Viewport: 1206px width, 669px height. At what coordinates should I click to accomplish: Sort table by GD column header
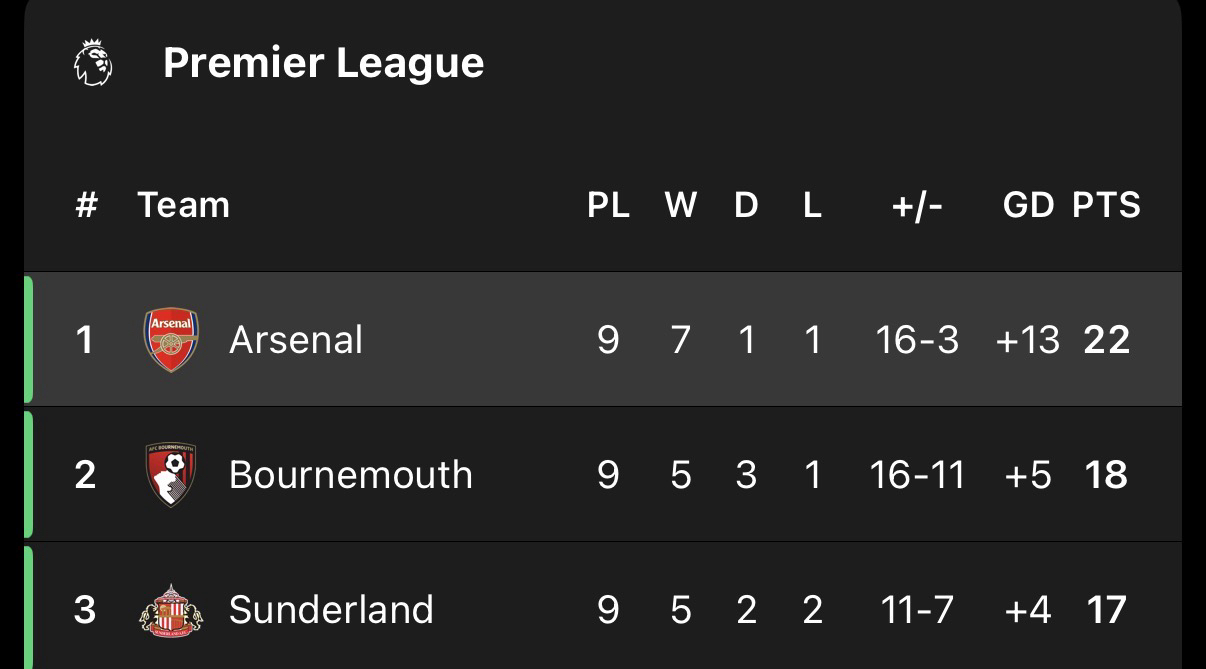coord(1028,205)
